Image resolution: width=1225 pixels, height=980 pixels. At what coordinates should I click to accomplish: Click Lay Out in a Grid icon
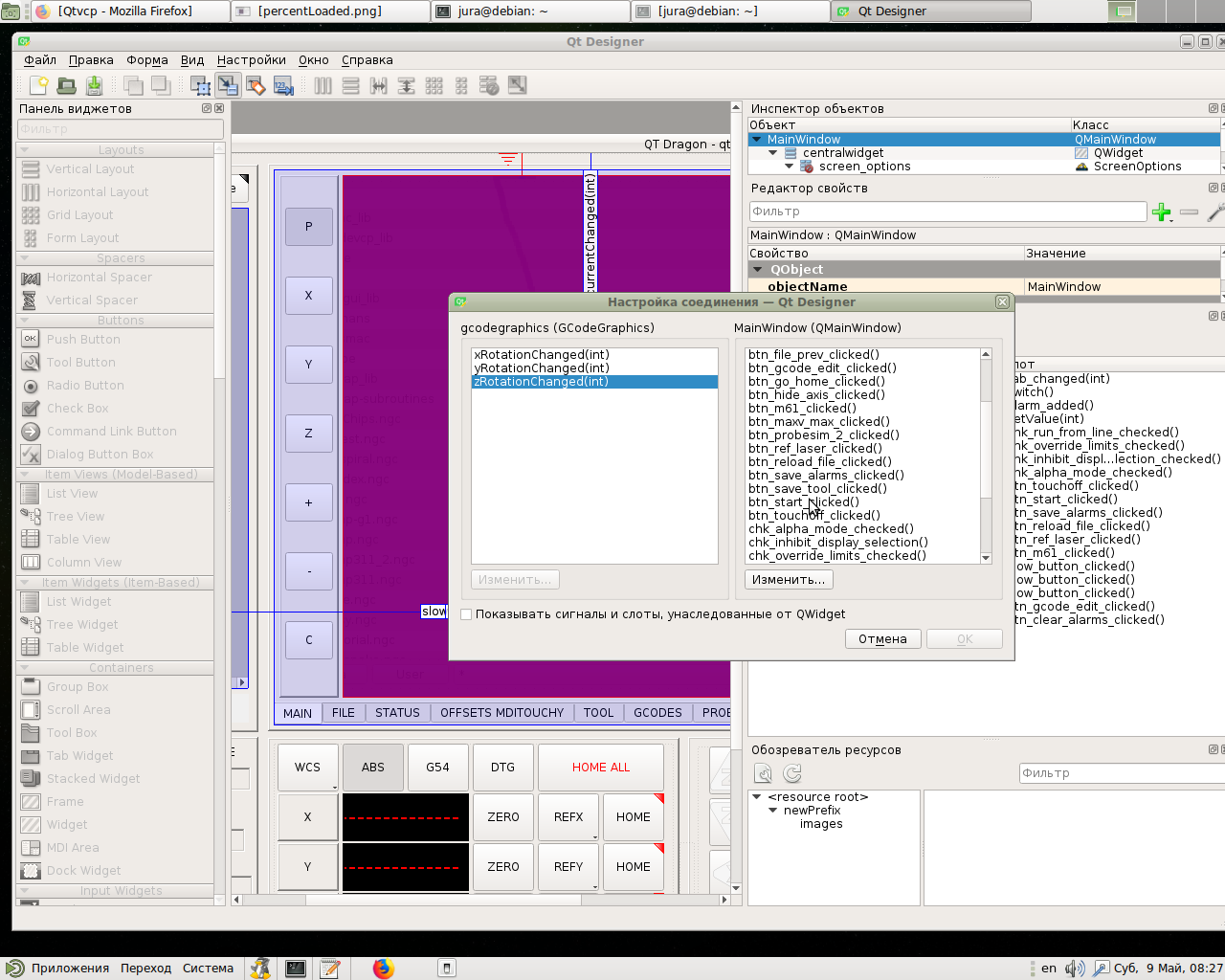[x=434, y=85]
